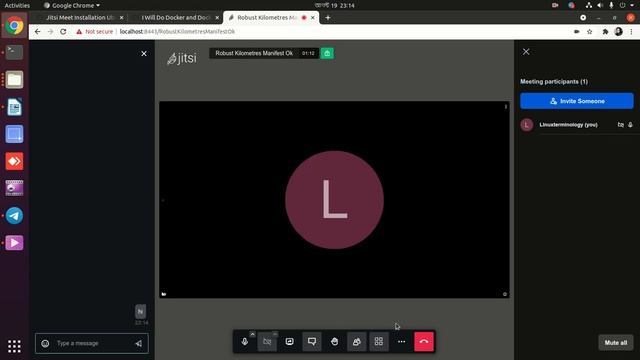Click participant microphone icon for Linuxterminology
Image resolution: width=640 pixels, height=360 pixels.
(630, 125)
